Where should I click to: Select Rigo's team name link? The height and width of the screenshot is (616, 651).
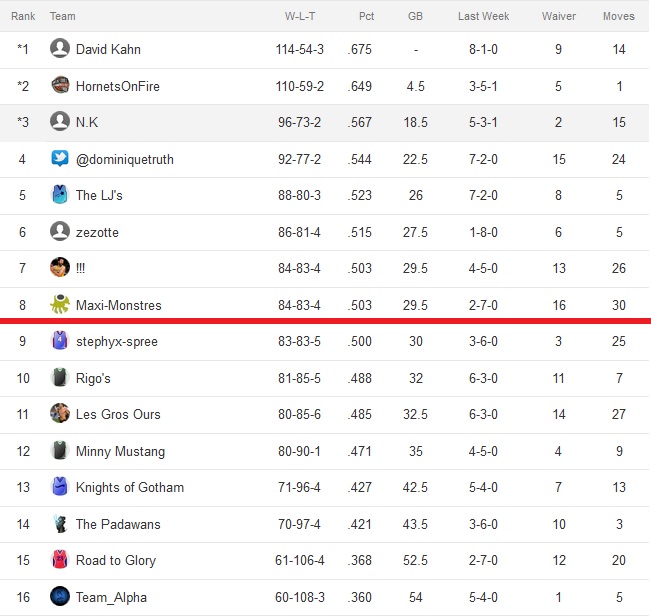coord(93,378)
